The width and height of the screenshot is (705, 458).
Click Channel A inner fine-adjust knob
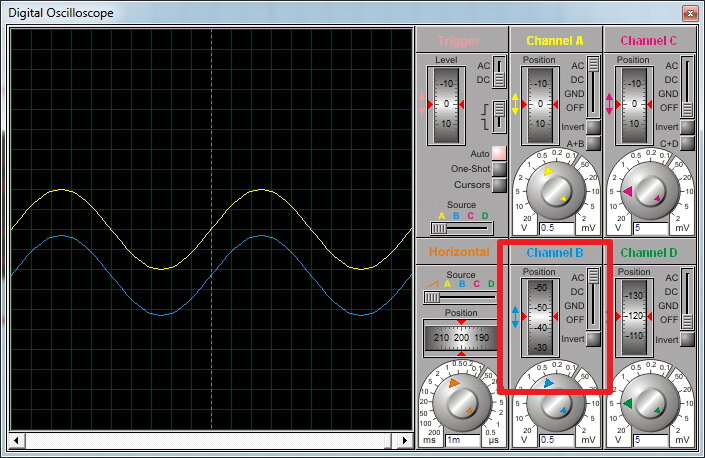pyautogui.click(x=556, y=191)
